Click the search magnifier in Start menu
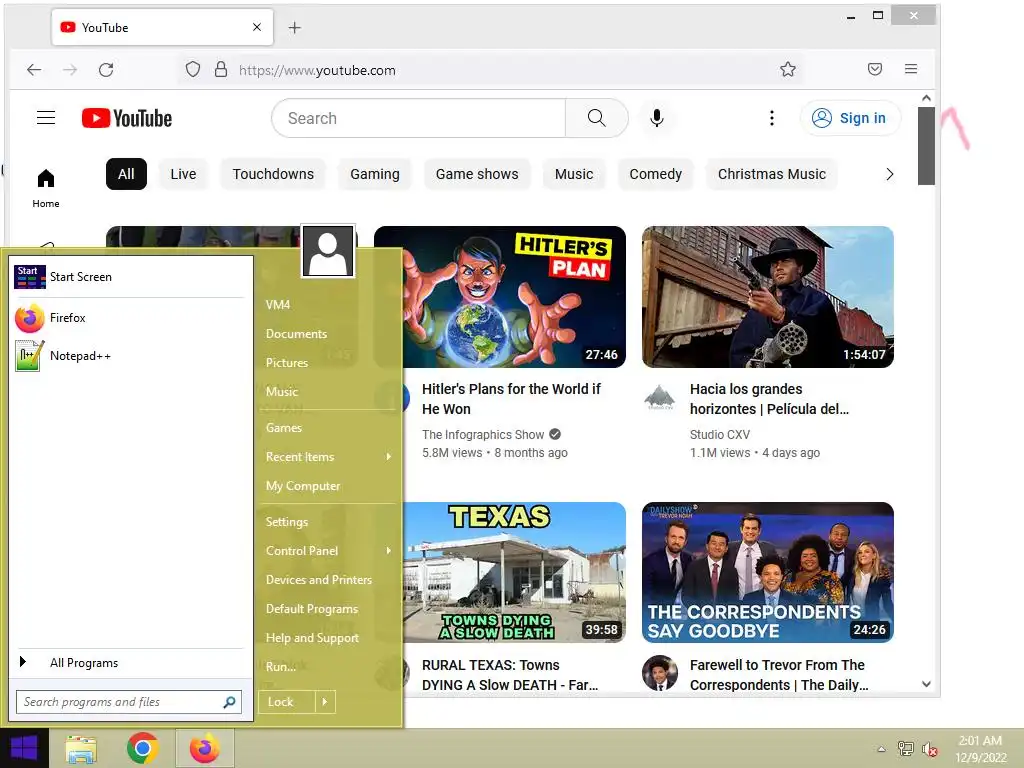This screenshot has height=768, width=1024. [x=229, y=702]
